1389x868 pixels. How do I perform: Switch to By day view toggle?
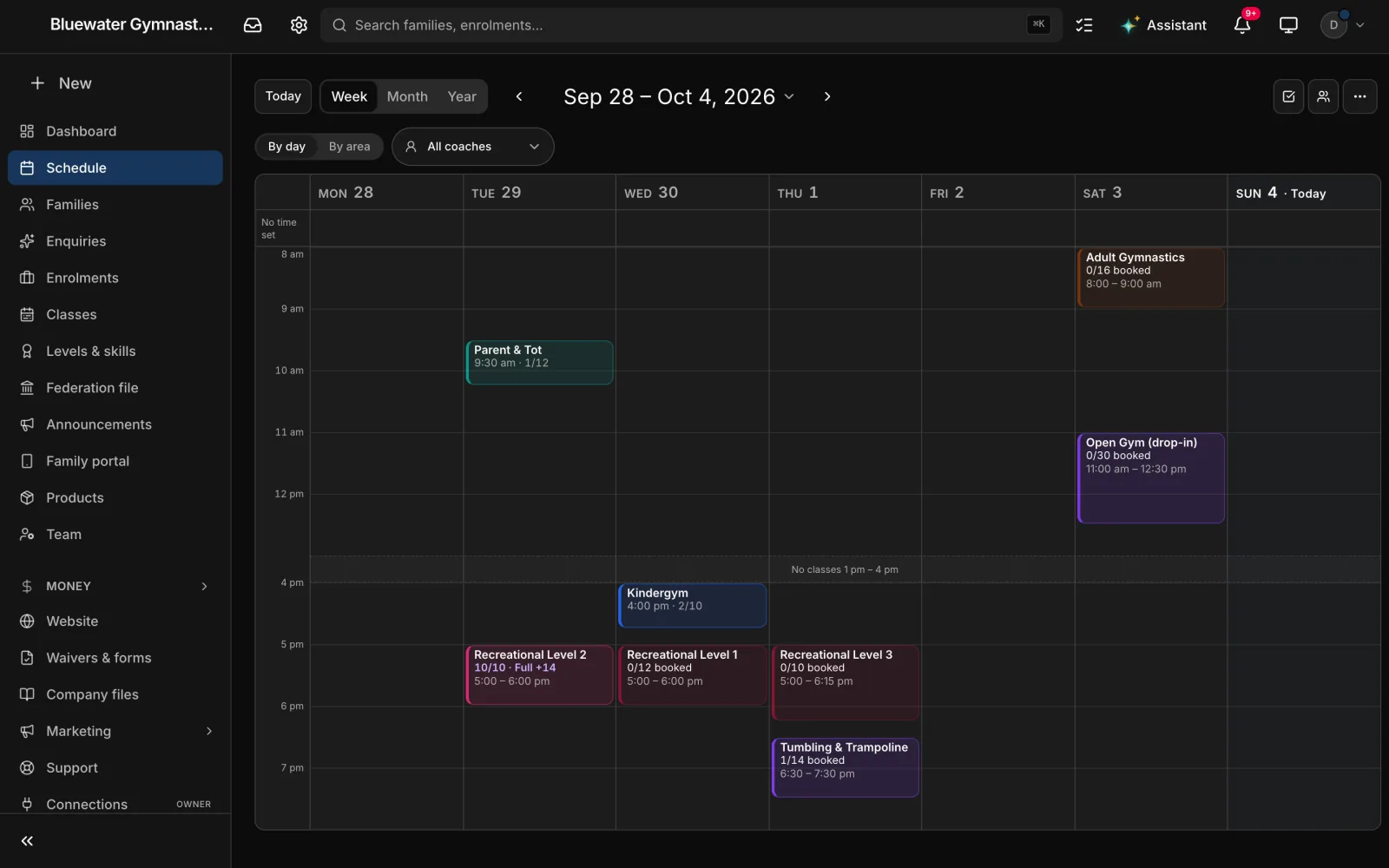[286, 147]
